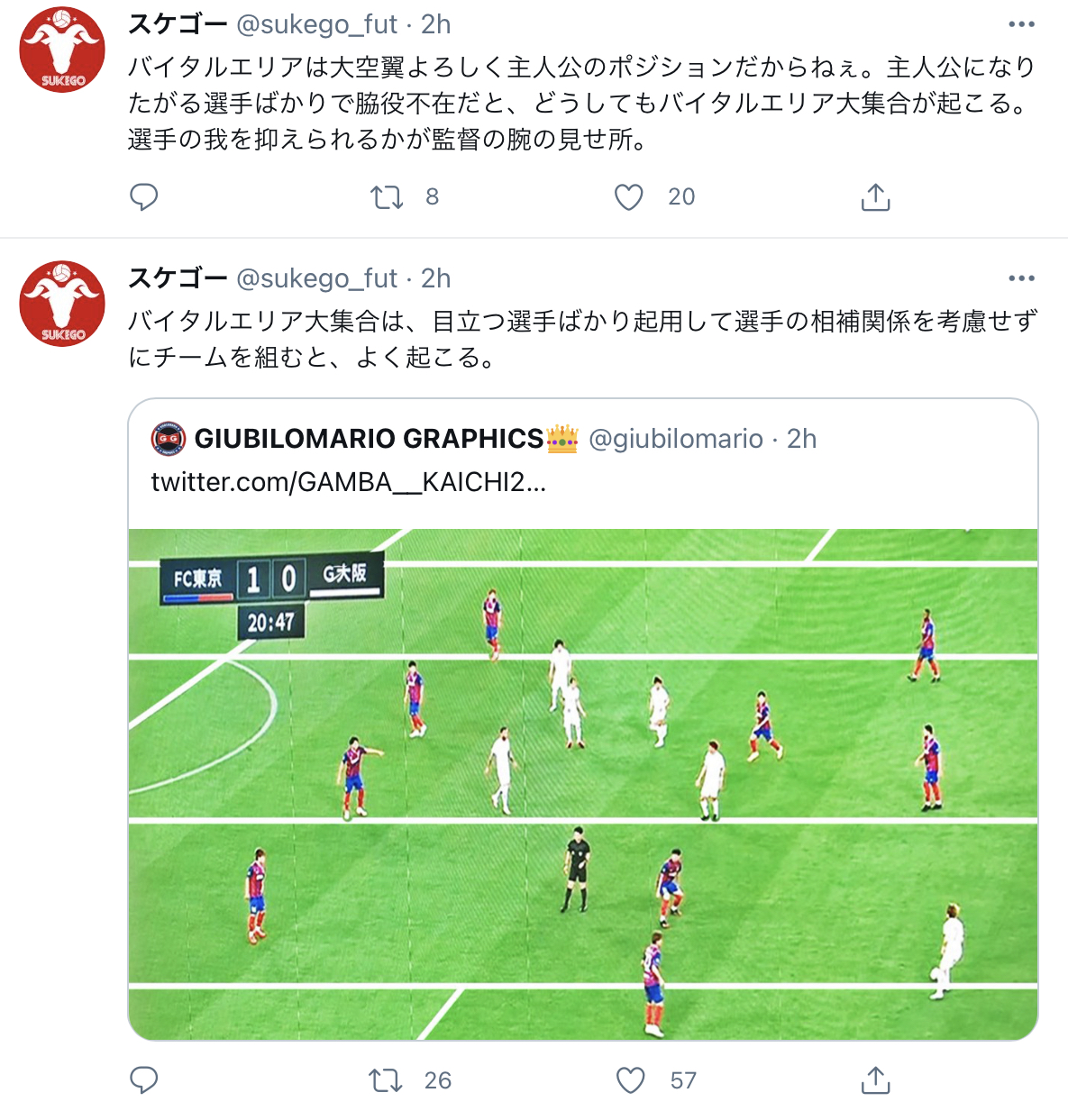Screen dimensions: 1068x1120
Task: Open the more options menu on second tweet
Action: (x=1021, y=278)
